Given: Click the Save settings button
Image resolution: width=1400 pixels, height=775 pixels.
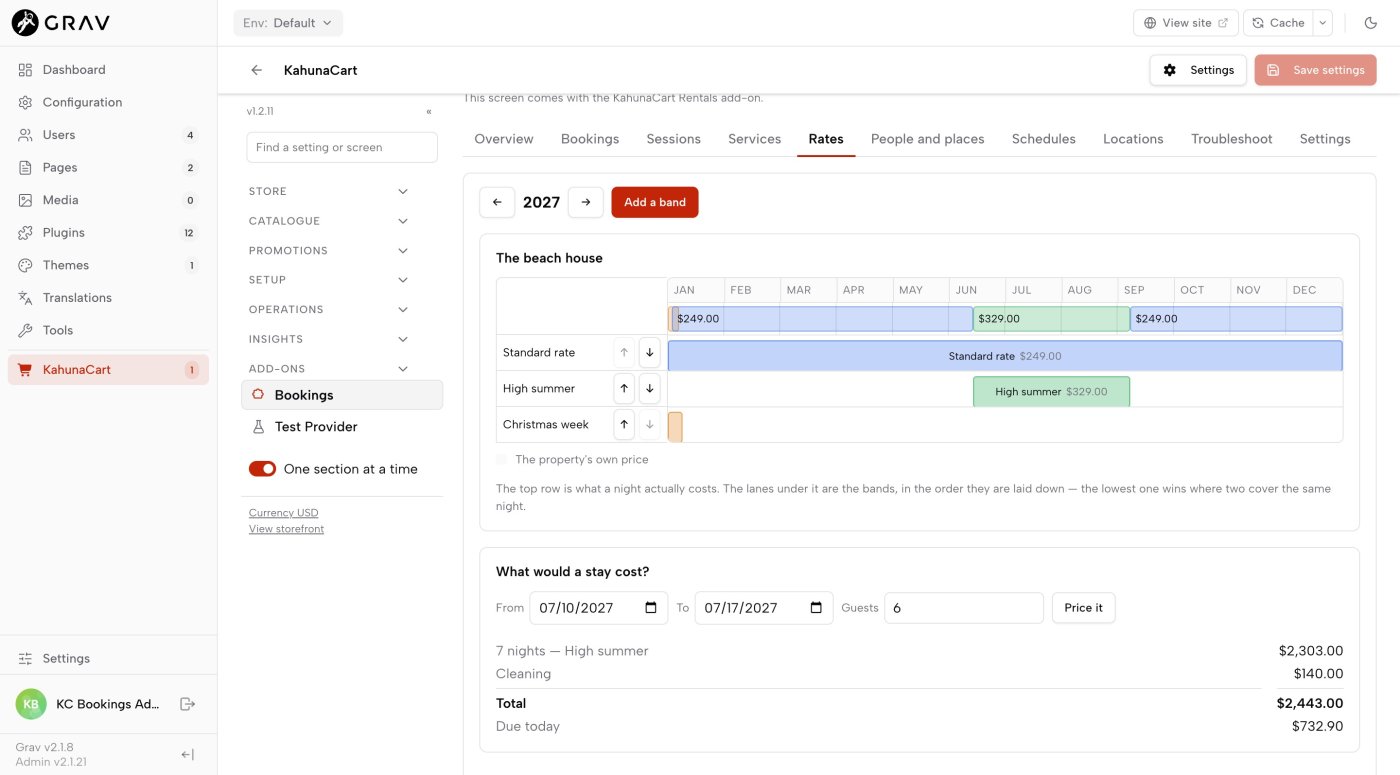Looking at the screenshot, I should [1315, 70].
